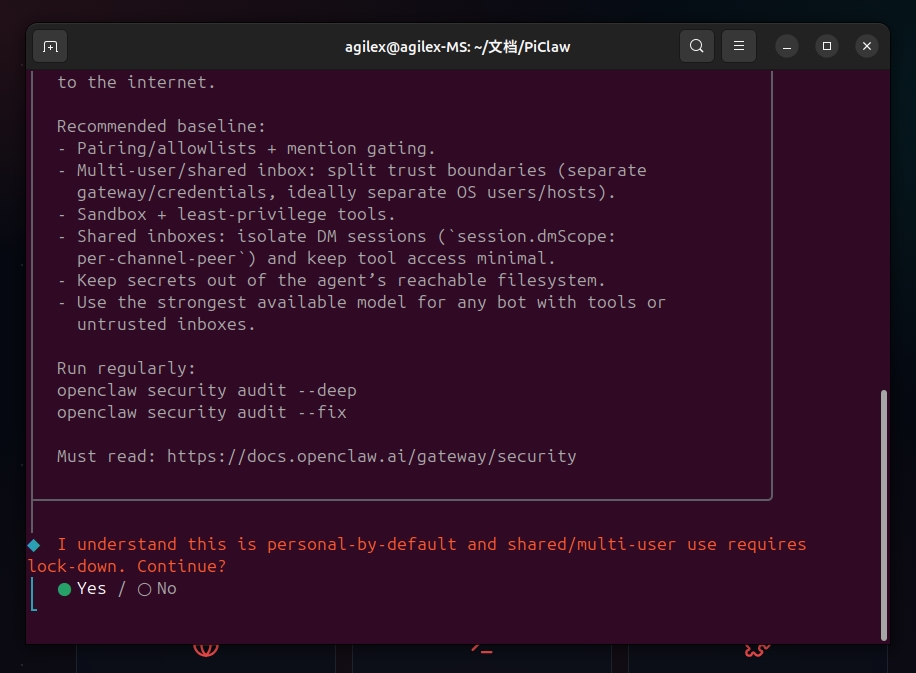Viewport: 916px width, 673px height.
Task: Open a new terminal tab
Action: (x=50, y=46)
